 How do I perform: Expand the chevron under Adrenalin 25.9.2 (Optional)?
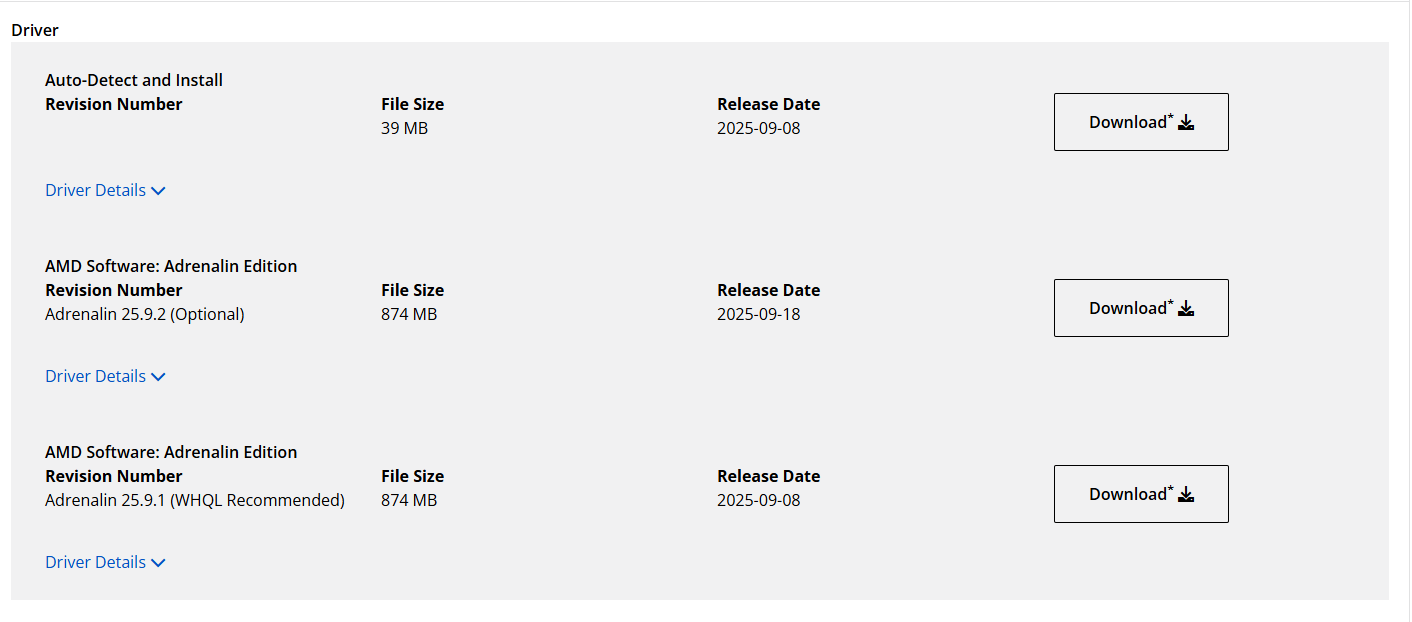point(158,377)
